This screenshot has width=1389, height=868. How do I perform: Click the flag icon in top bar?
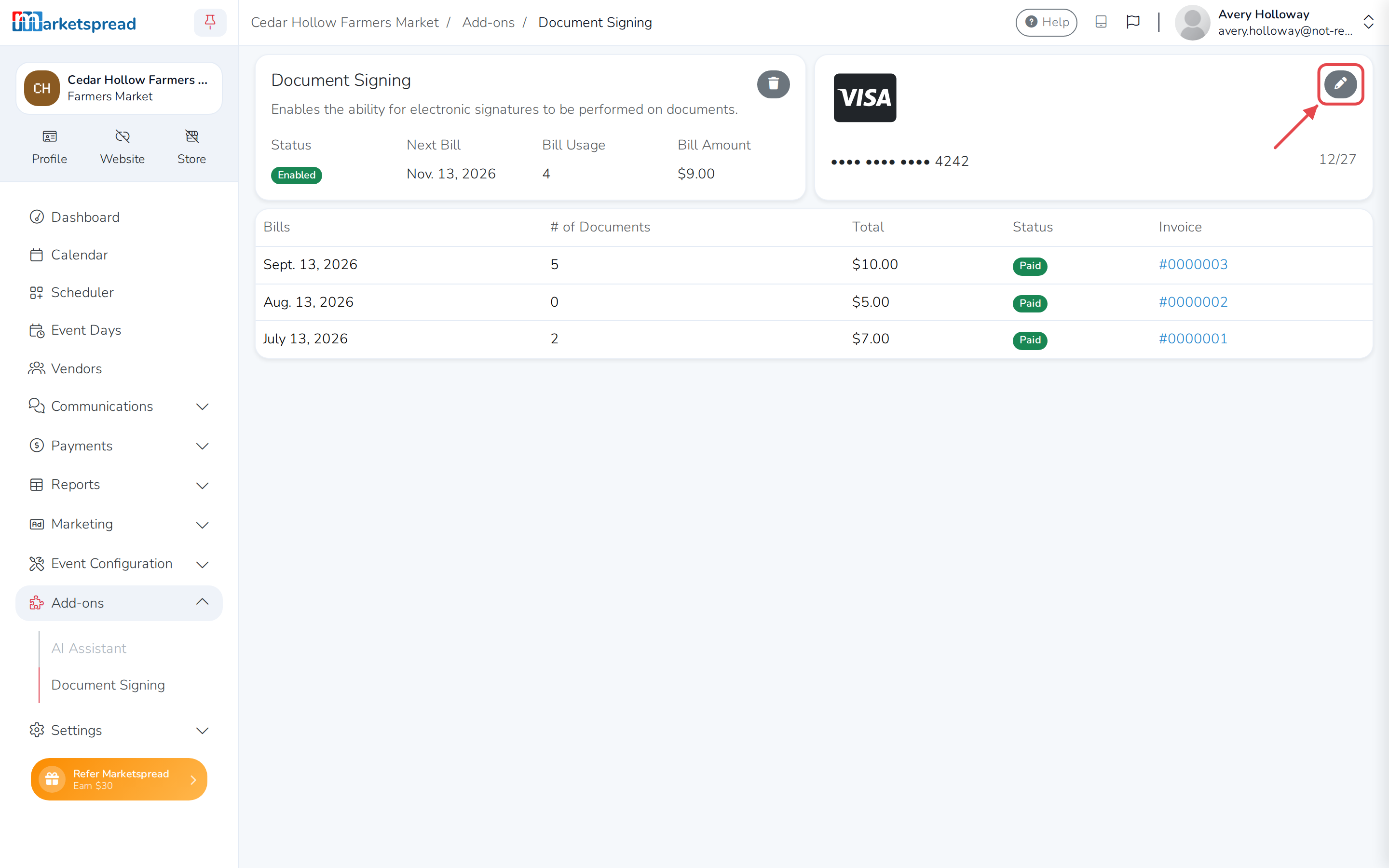1132,22
